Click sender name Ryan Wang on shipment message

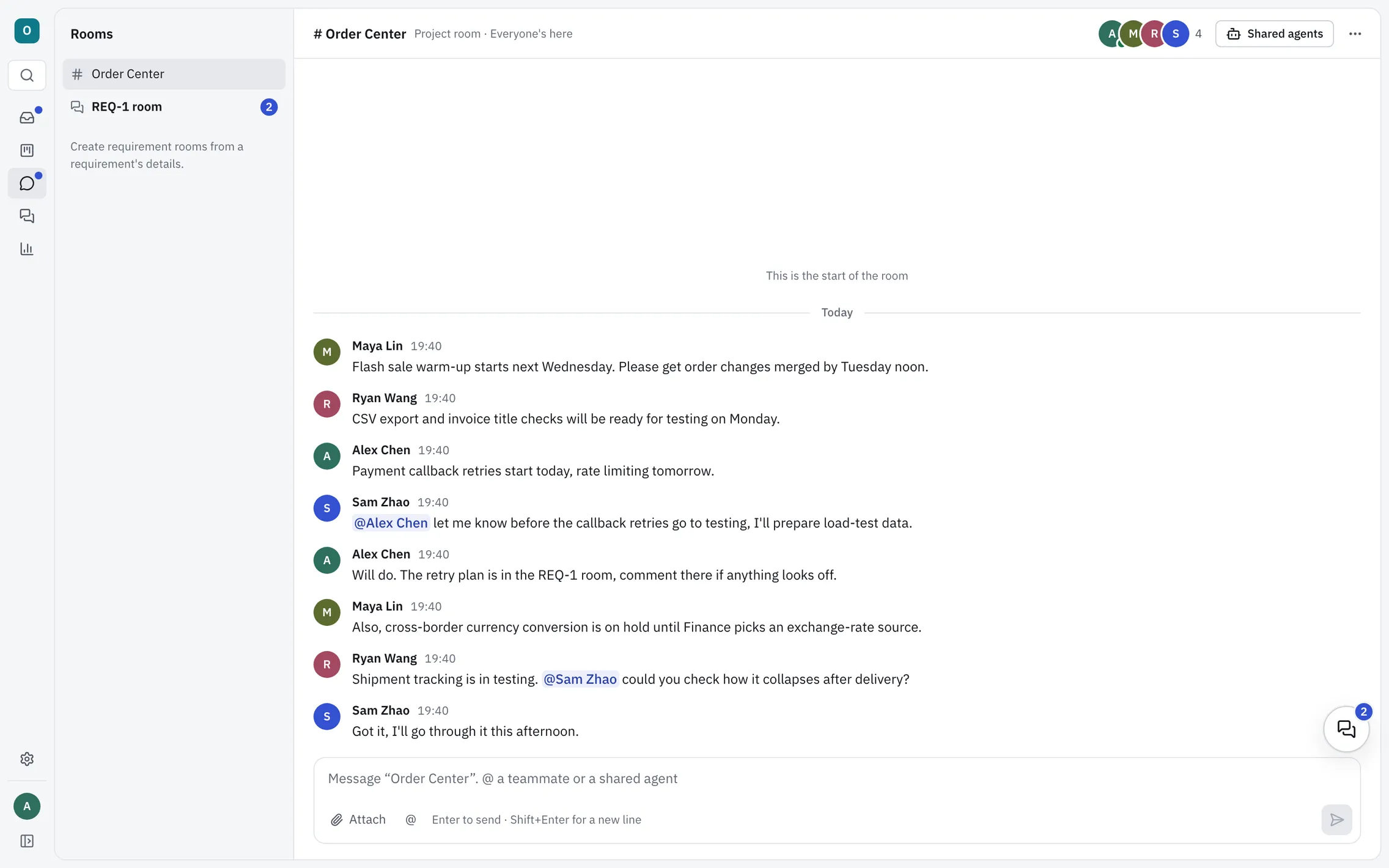coord(384,658)
